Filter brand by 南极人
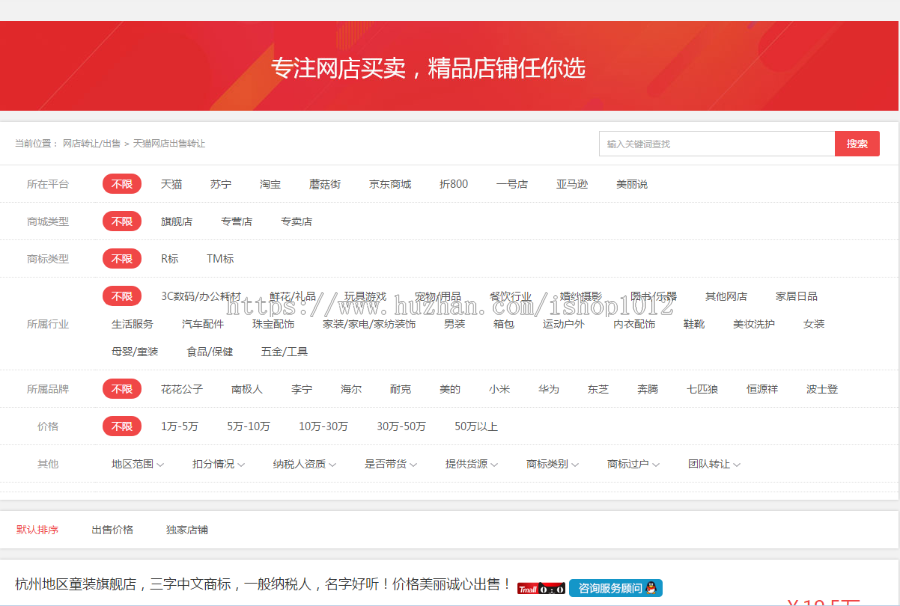 coord(247,389)
